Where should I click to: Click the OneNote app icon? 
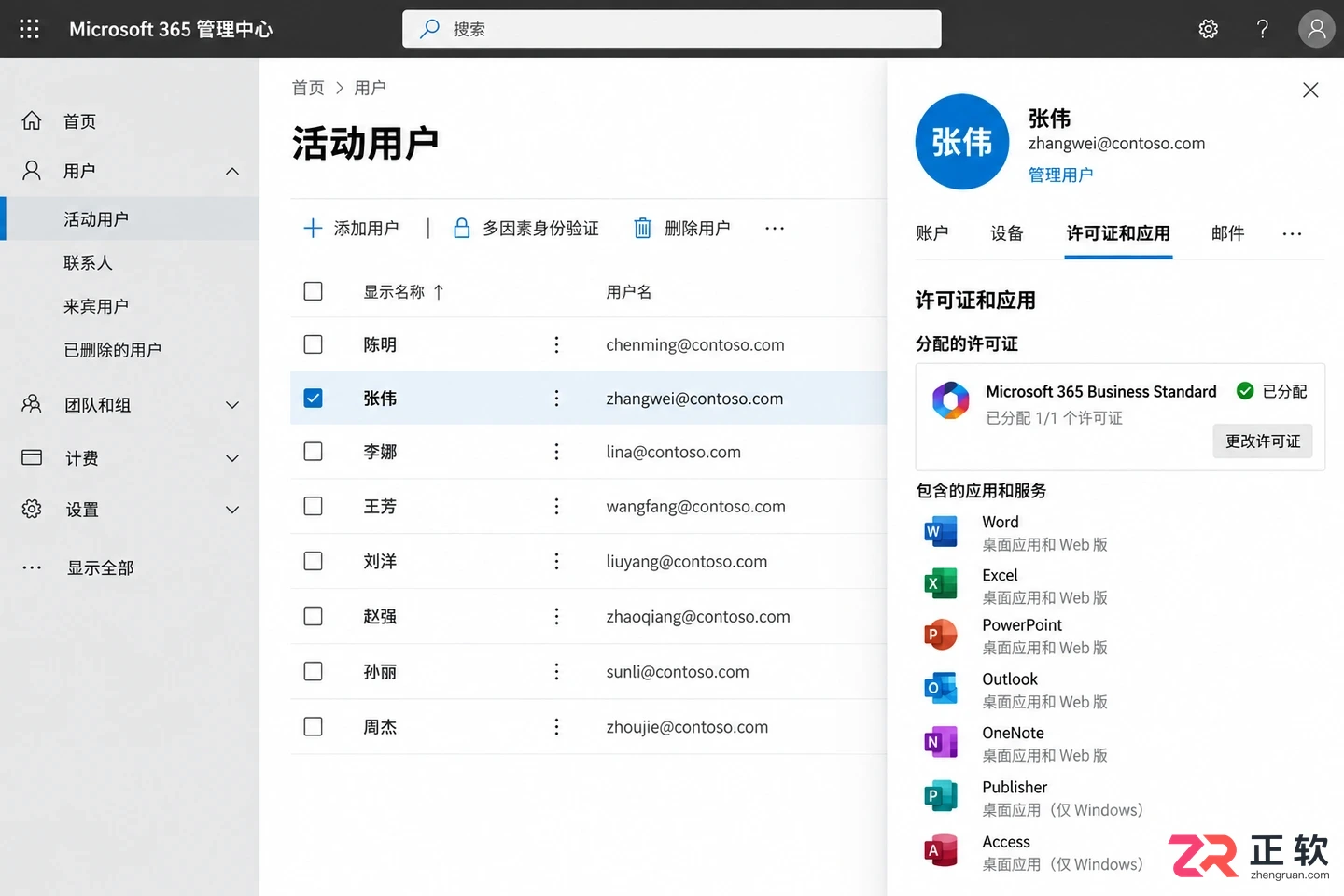941,742
